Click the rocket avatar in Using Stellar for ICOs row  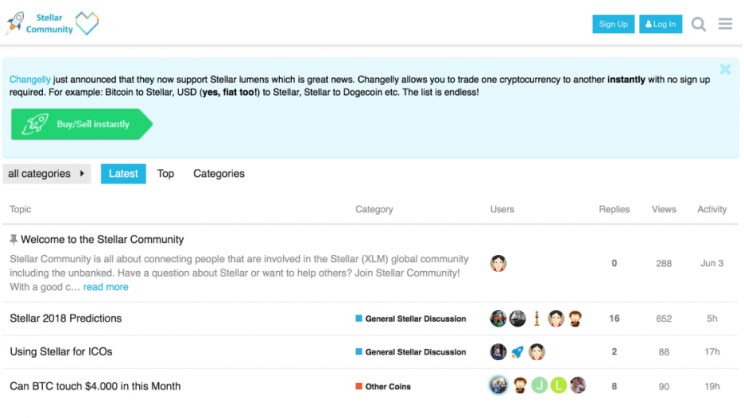coord(517,352)
